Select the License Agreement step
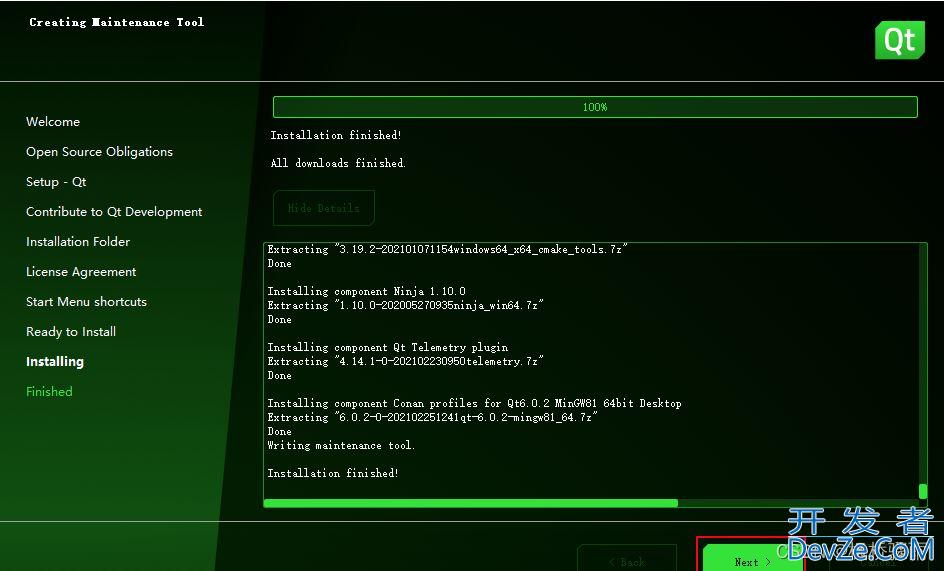 (81, 272)
